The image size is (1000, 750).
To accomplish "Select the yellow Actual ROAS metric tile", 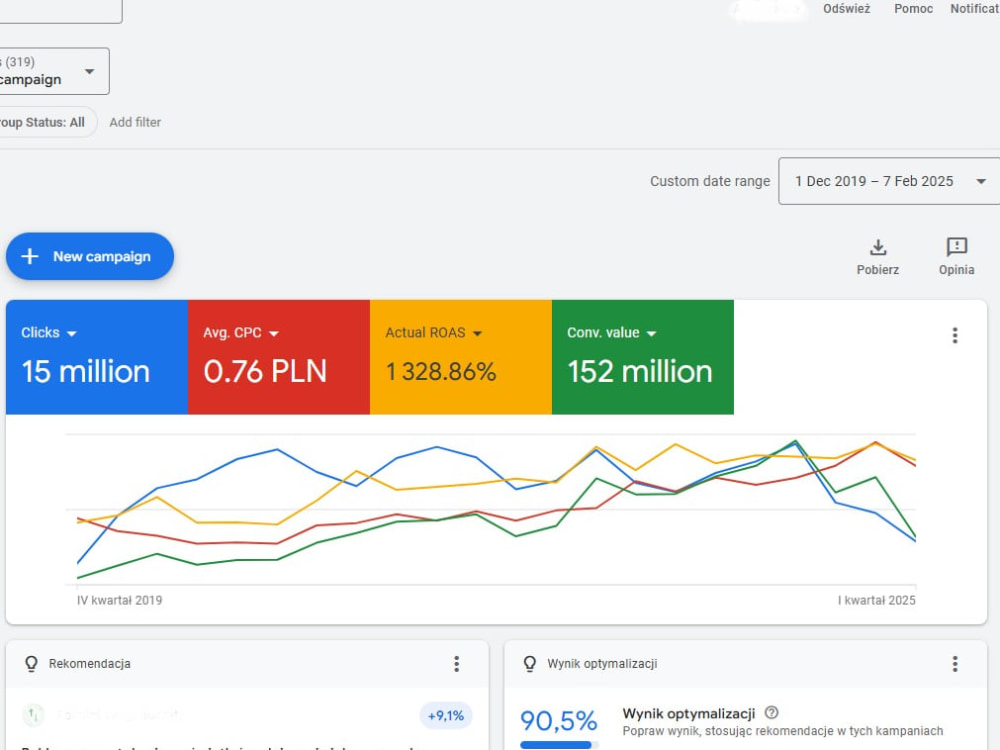I will [x=460, y=357].
